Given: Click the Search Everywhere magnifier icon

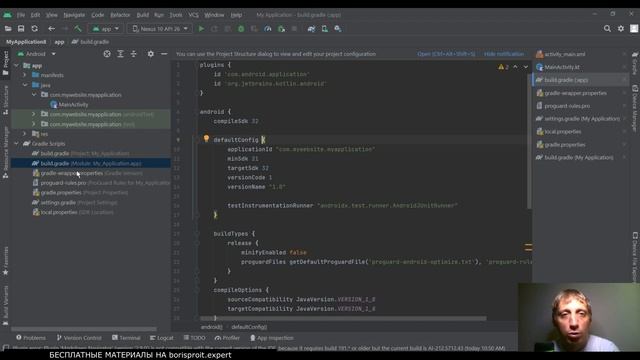Looking at the screenshot, I should (x=607, y=29).
